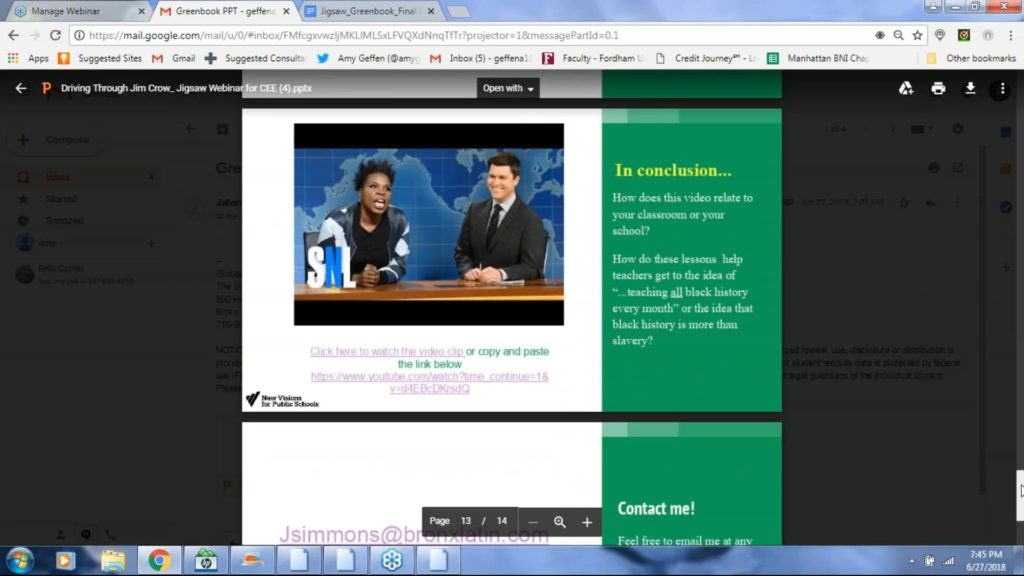Show hidden icons in the system tray
Image resolution: width=1024 pixels, height=576 pixels.
tap(912, 560)
